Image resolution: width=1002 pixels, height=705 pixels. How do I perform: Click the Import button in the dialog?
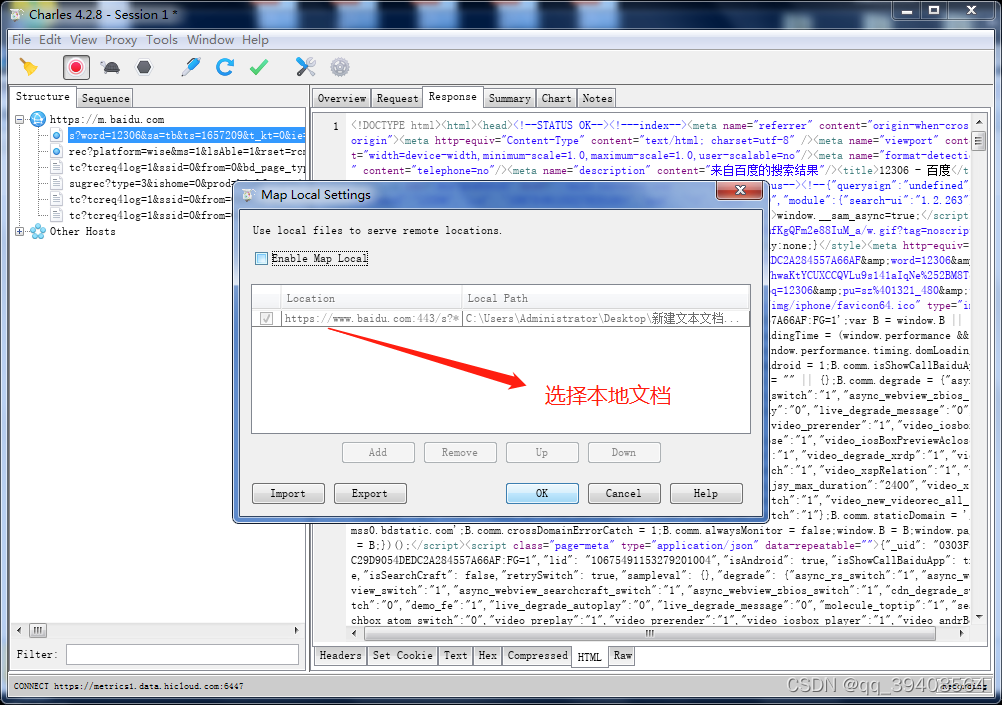[288, 493]
